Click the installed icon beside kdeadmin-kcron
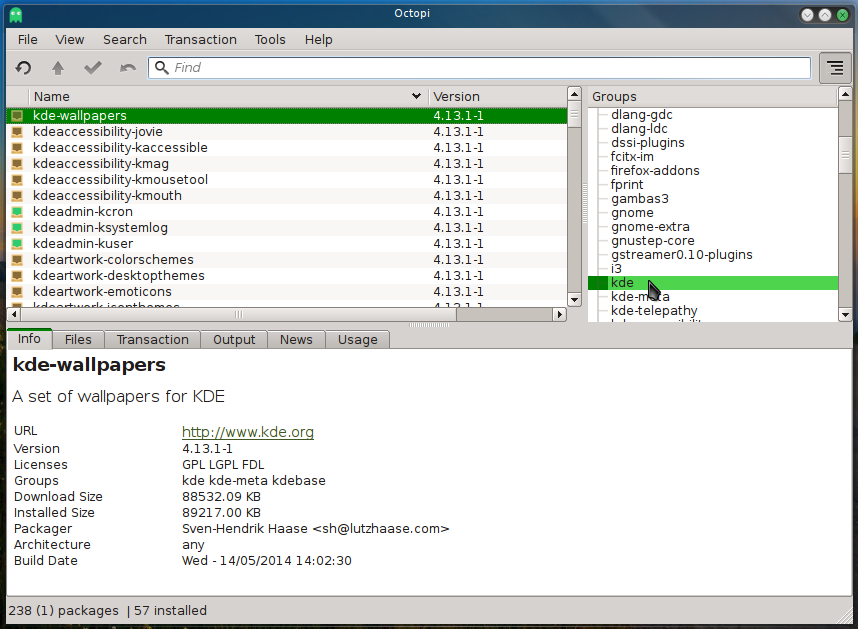This screenshot has height=629, width=858. pos(18,212)
